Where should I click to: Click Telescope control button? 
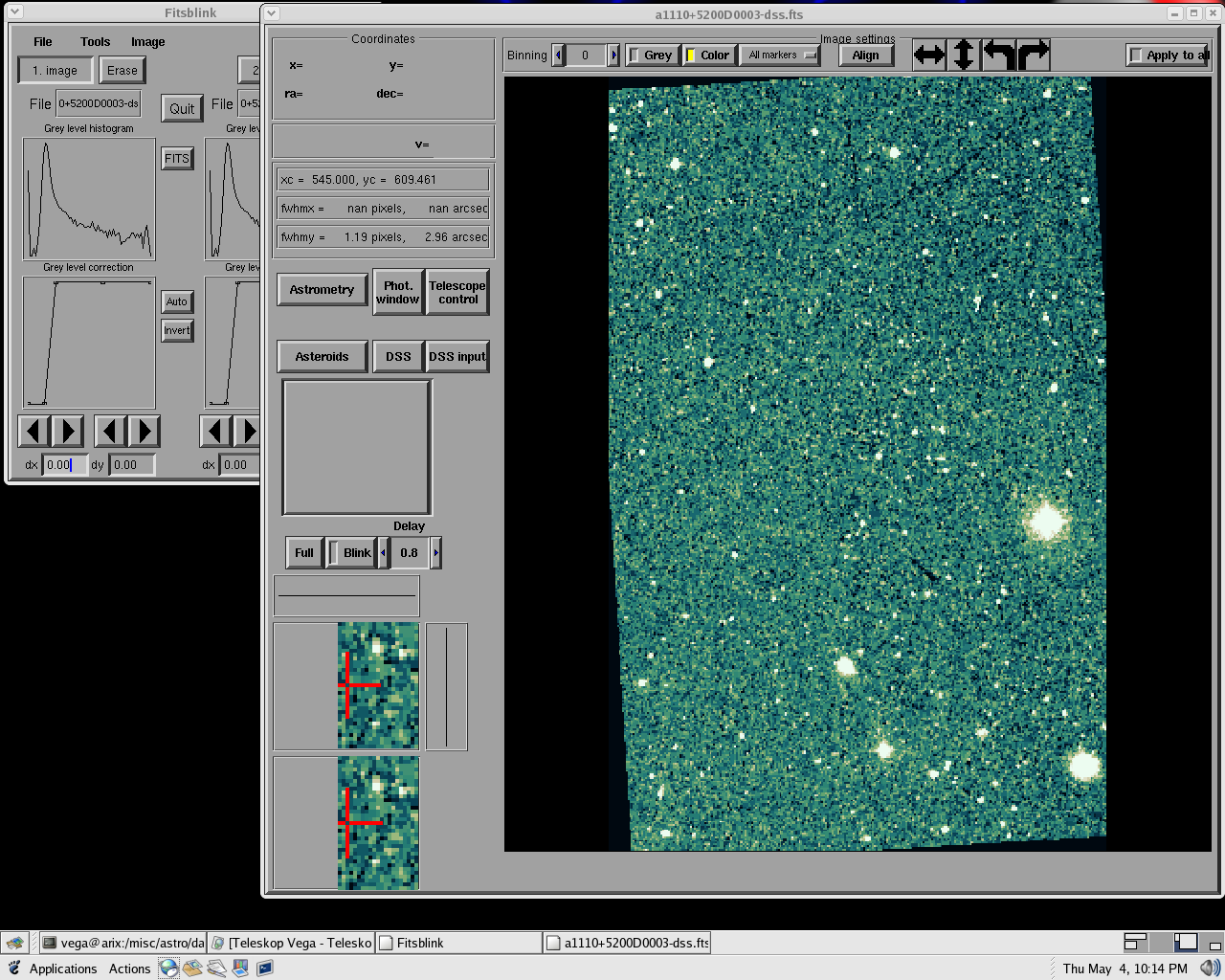457,292
